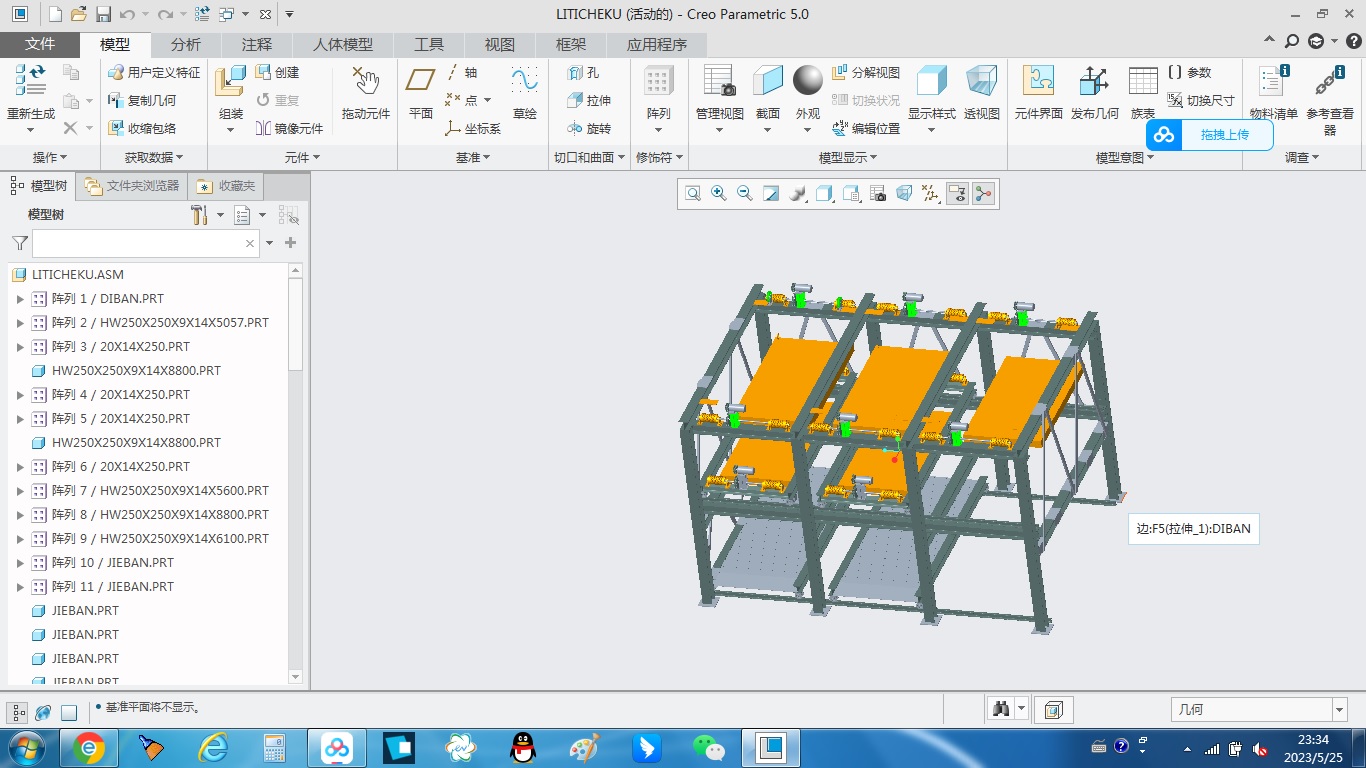Click the New file icon
Screen dimensions: 1366x768
coord(55,14)
